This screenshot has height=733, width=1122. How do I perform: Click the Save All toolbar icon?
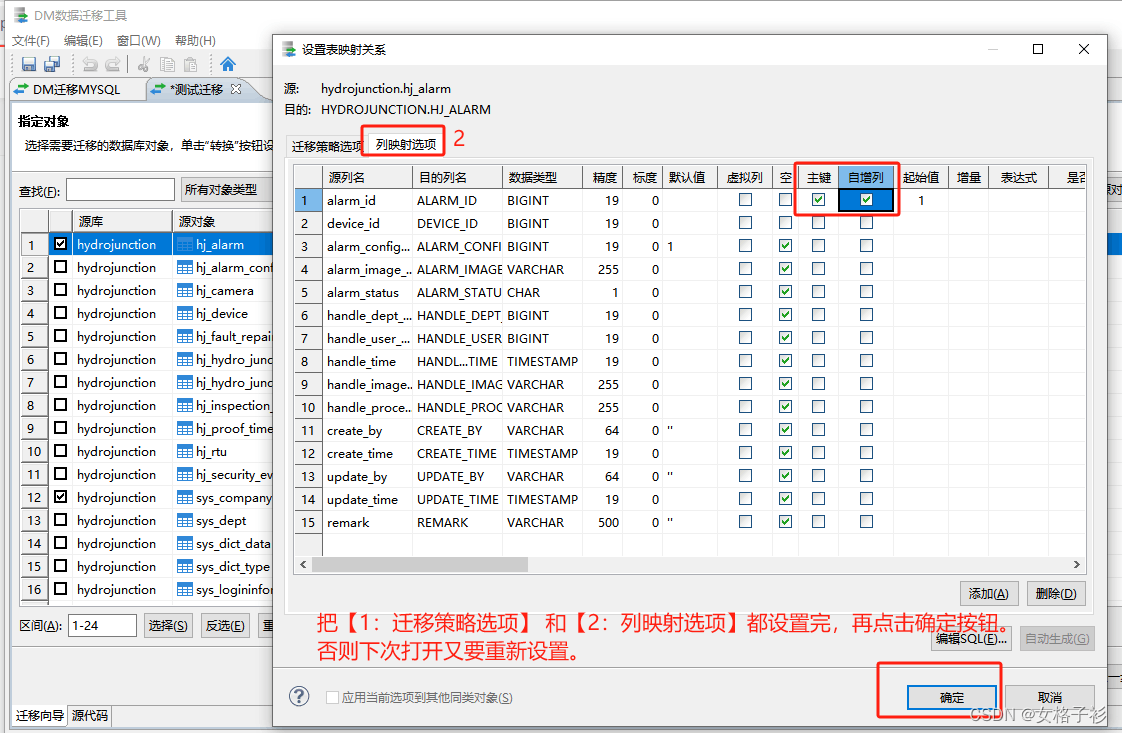52,64
